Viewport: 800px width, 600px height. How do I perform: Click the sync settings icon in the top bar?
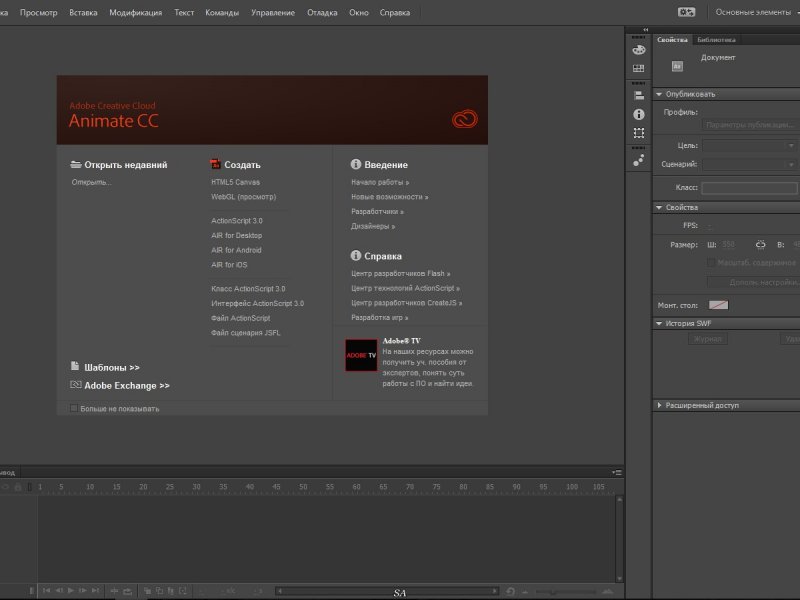(x=686, y=12)
